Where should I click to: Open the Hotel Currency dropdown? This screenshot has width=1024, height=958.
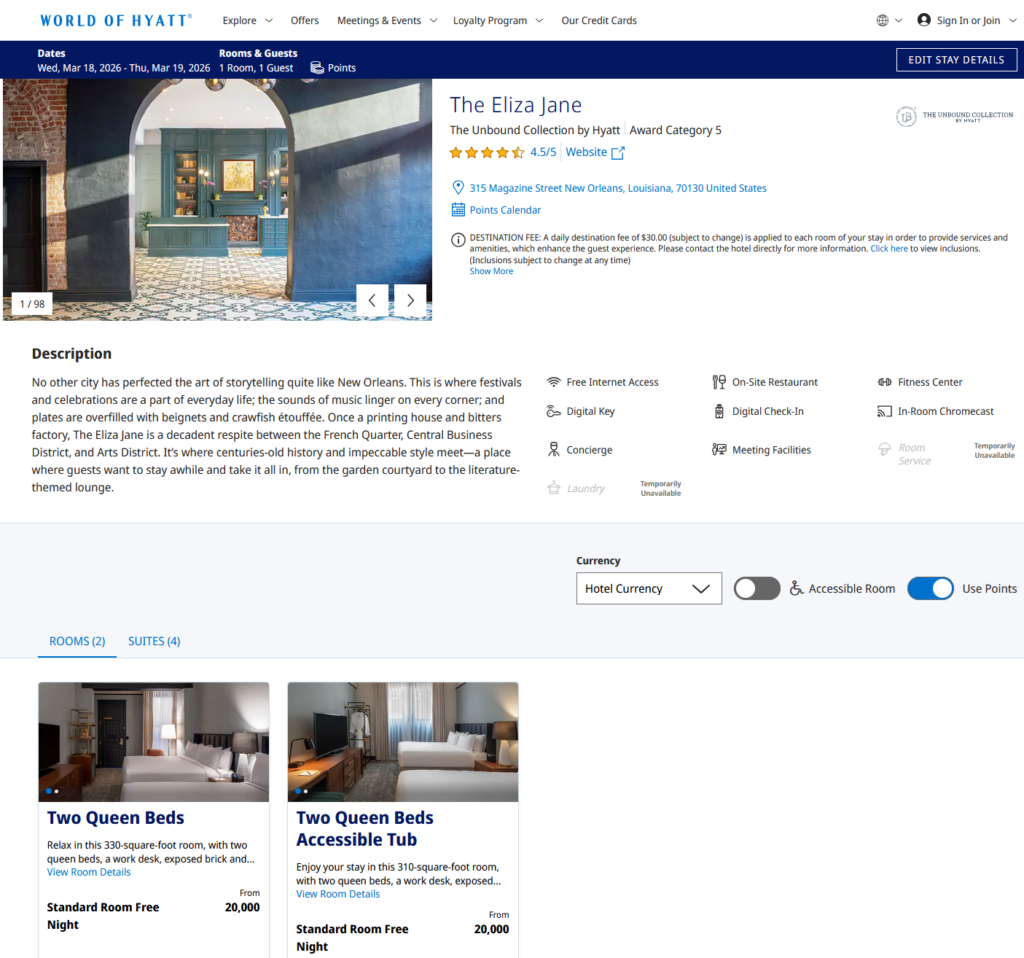click(x=648, y=589)
